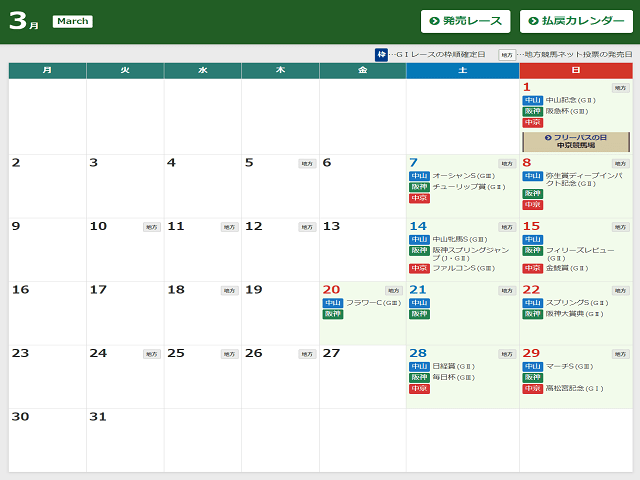
Task: Click the 中山 badge on March 15
Action: click(533, 240)
